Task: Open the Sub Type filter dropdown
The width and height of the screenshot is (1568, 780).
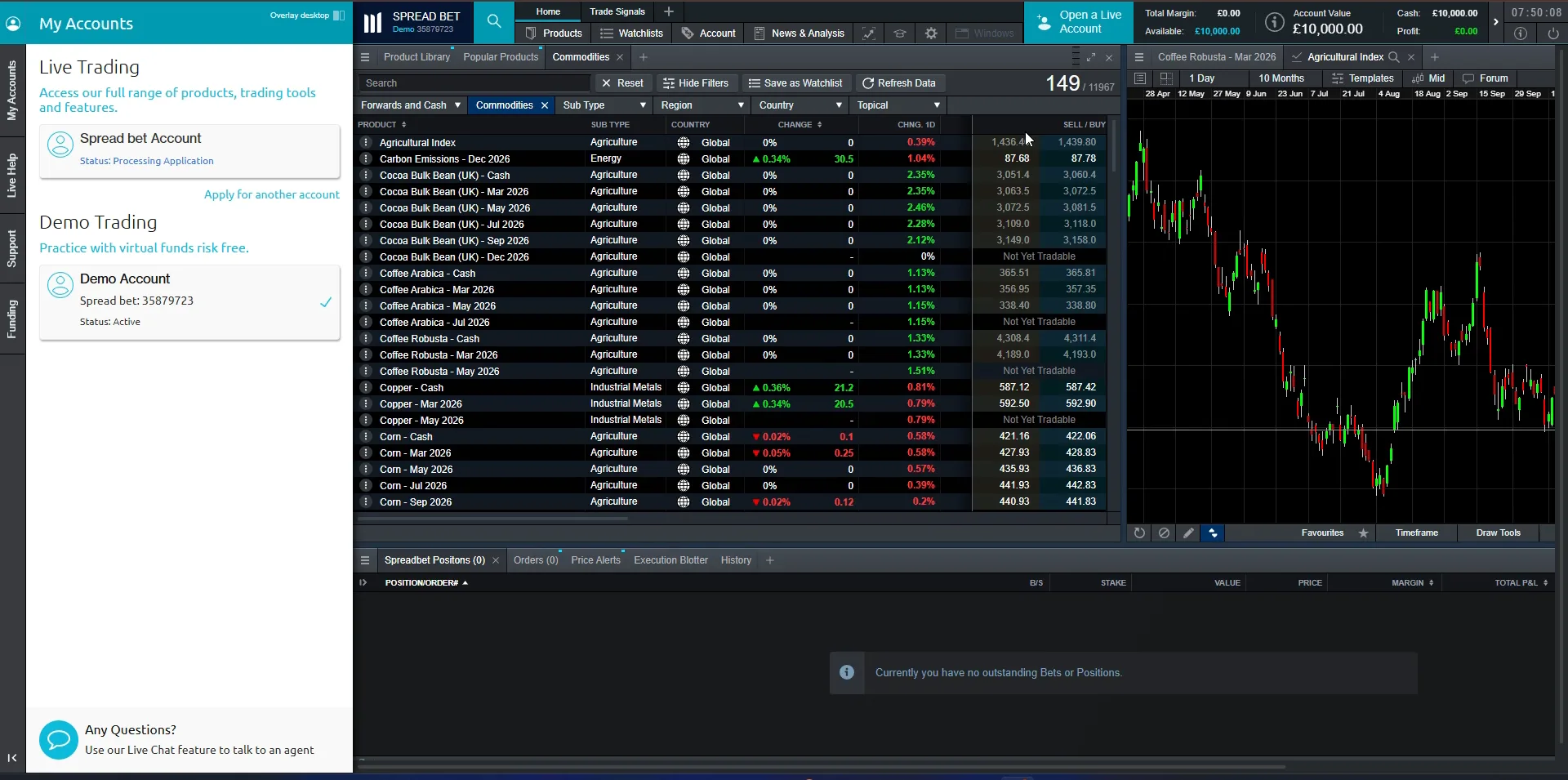Action: (x=604, y=105)
